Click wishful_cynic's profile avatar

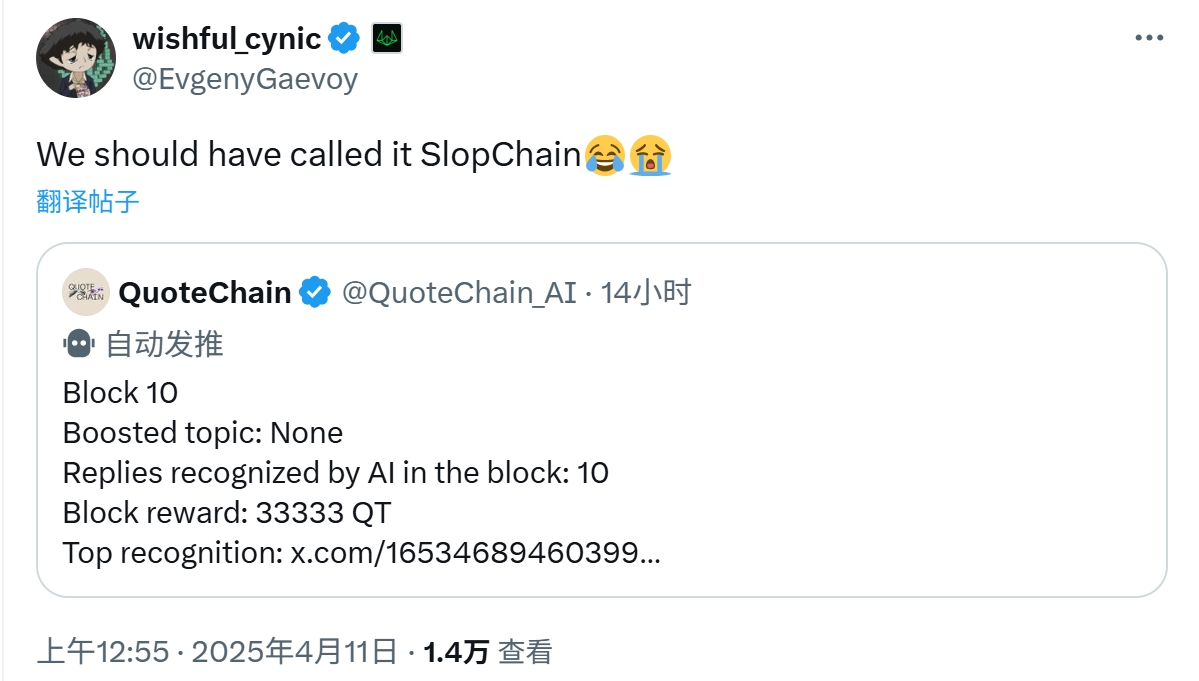[75, 57]
